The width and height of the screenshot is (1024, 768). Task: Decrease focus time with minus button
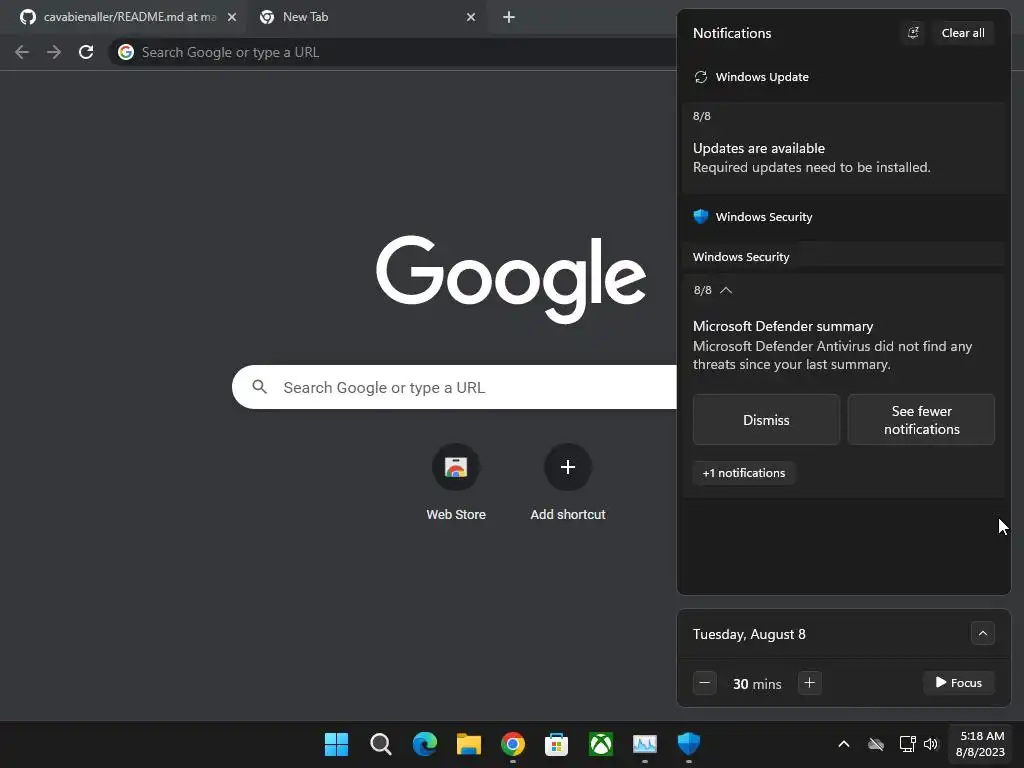pos(705,683)
